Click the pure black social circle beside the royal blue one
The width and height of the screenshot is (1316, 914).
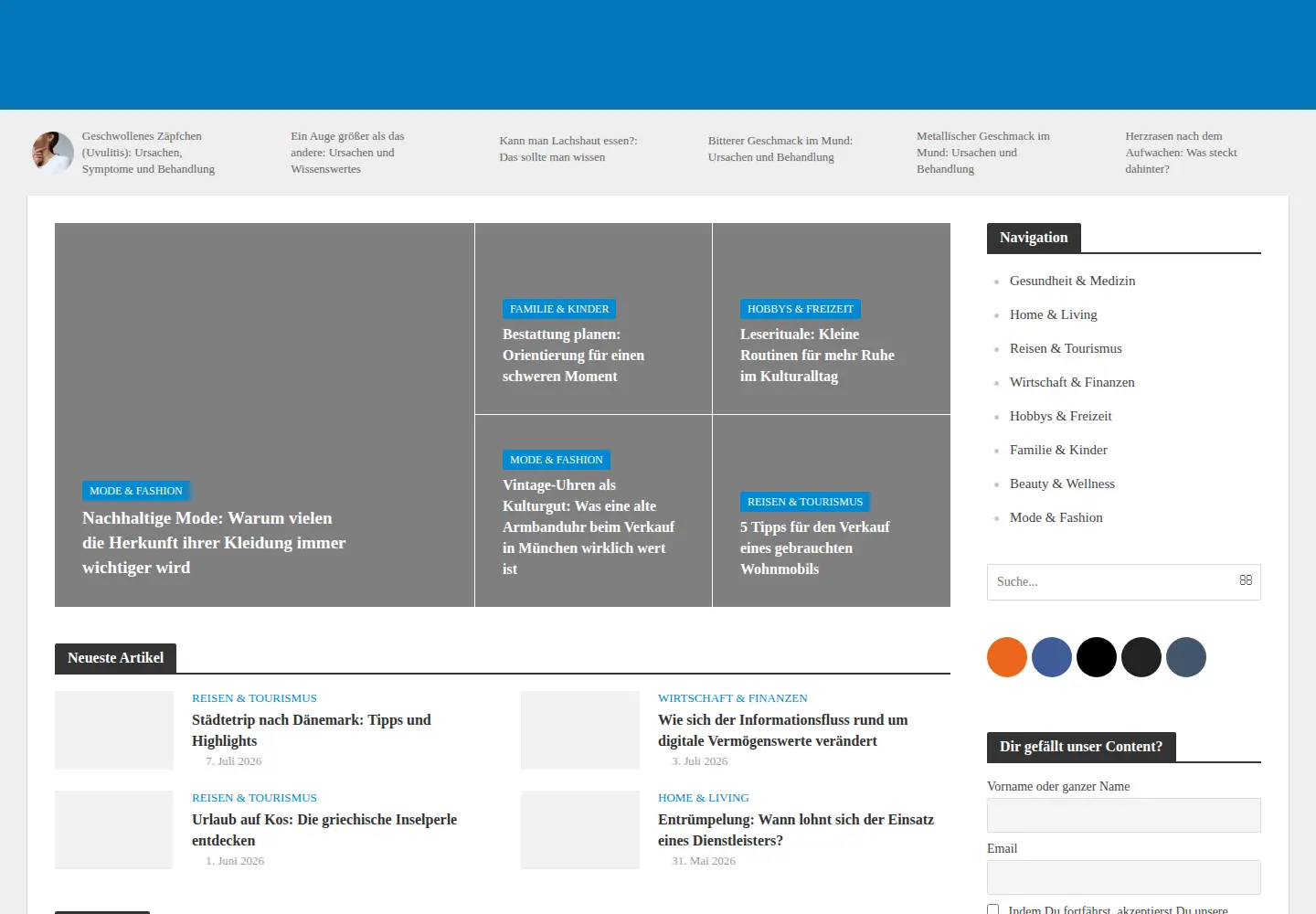(1097, 657)
